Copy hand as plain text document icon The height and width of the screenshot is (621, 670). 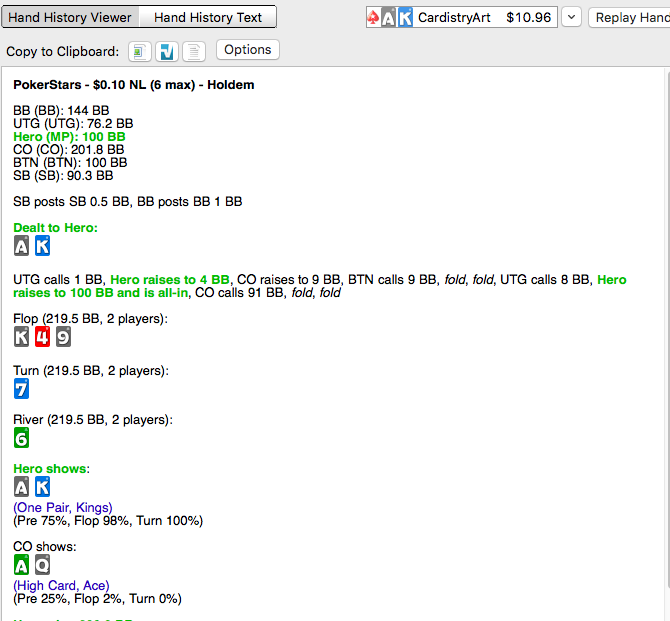(x=194, y=52)
